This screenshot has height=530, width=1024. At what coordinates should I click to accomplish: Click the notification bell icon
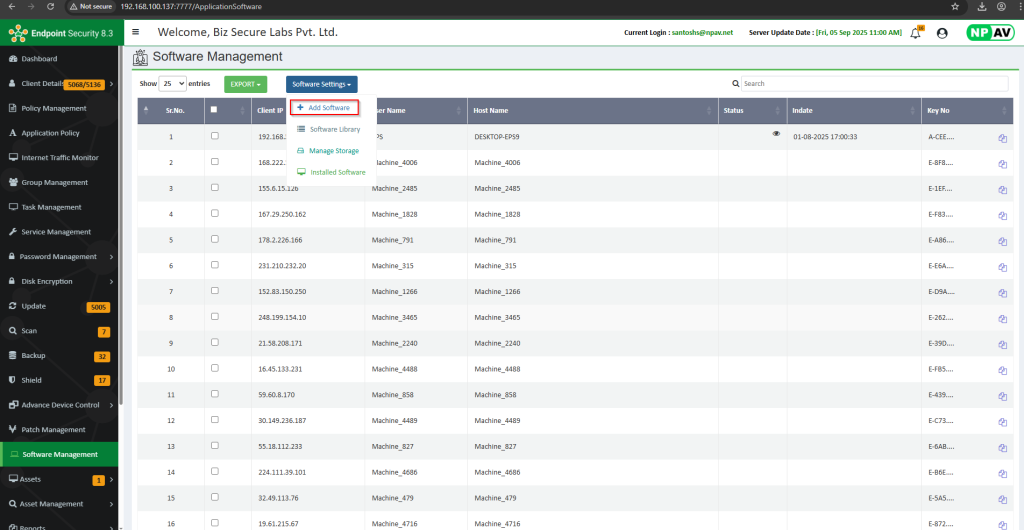tap(915, 33)
